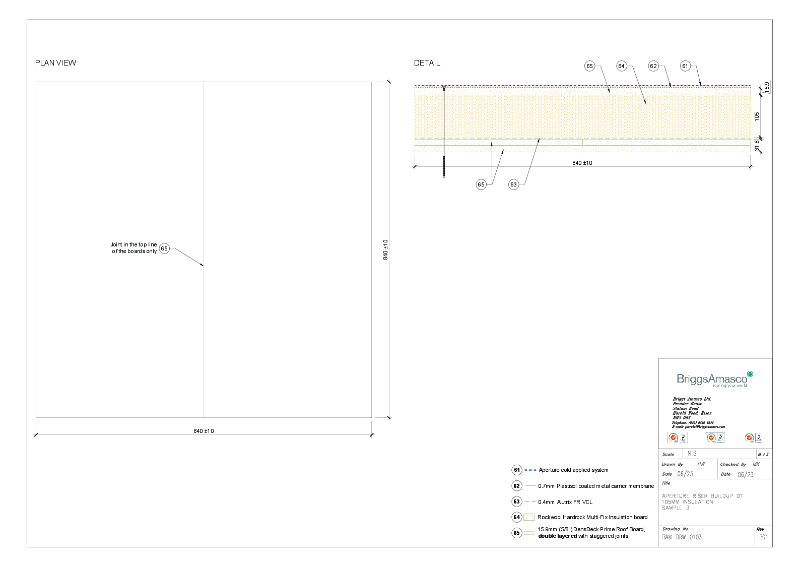Image resolution: width=800 pixels, height=566 pixels.
Task: Click the rightmost certification badge in the title block
Action: pyautogui.click(x=753, y=437)
